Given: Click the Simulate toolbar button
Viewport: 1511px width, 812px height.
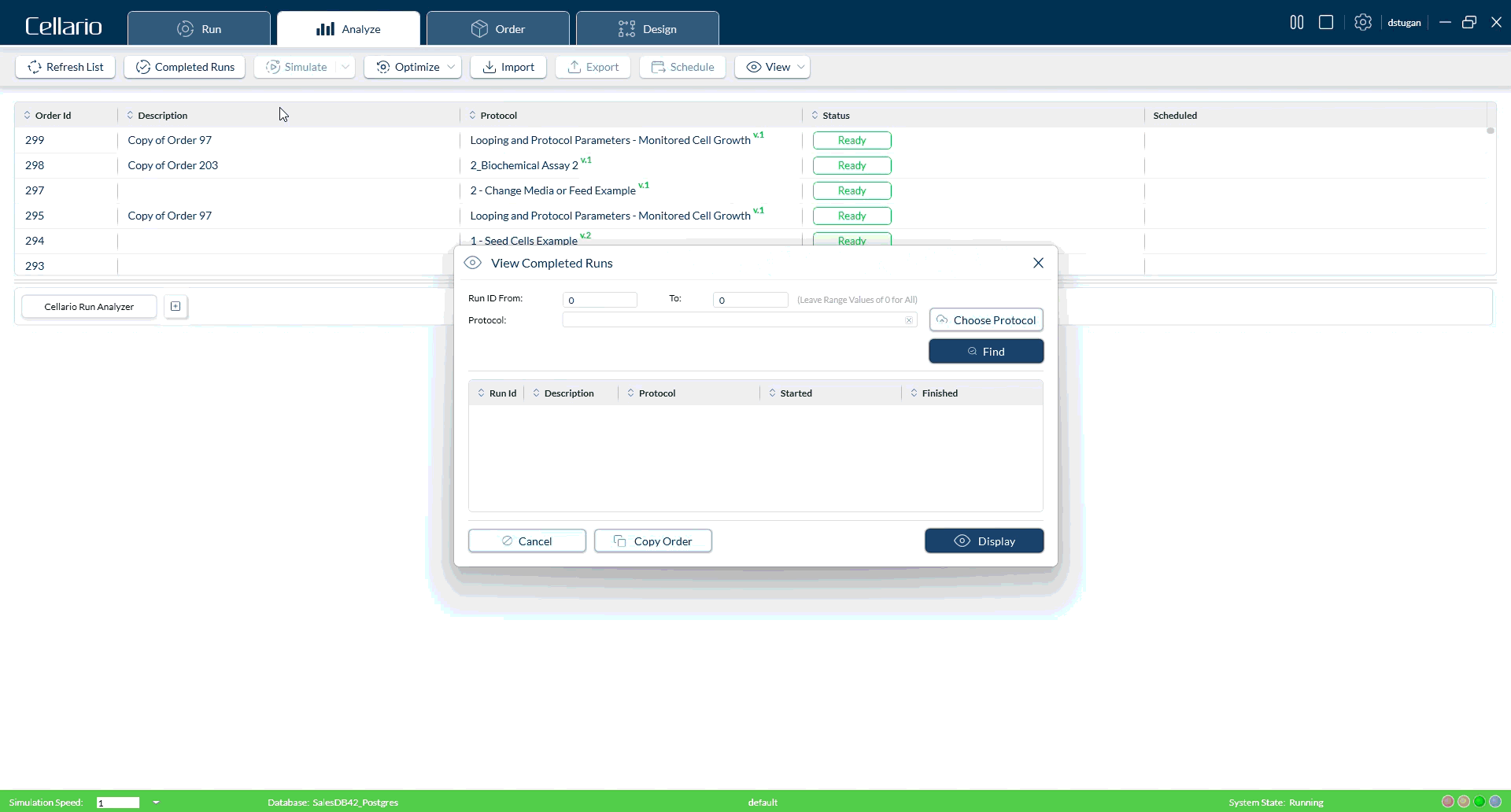Looking at the screenshot, I should click(297, 67).
